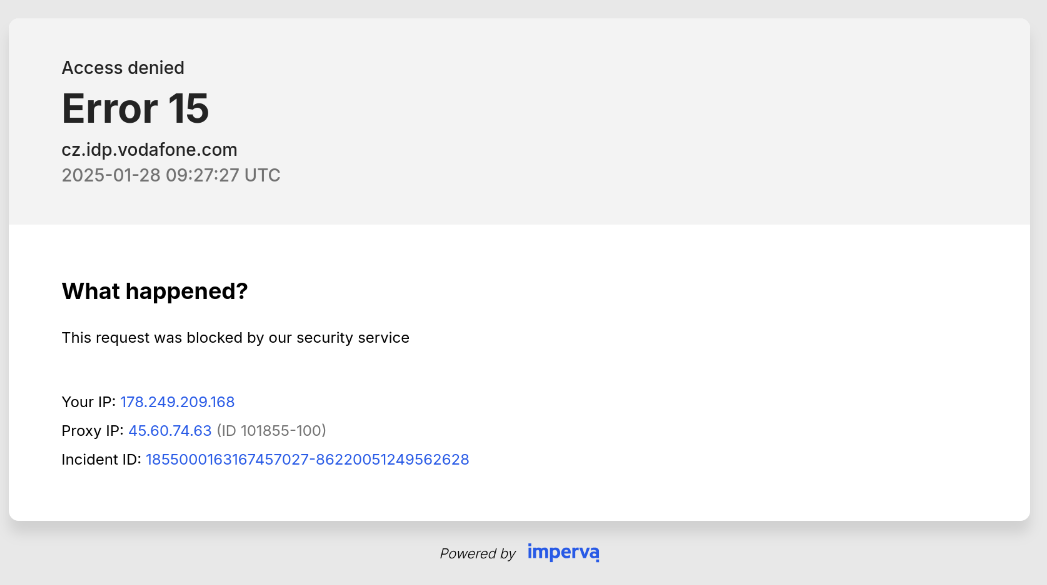Select the Incident ID number
This screenshot has height=585, width=1047.
tap(307, 459)
